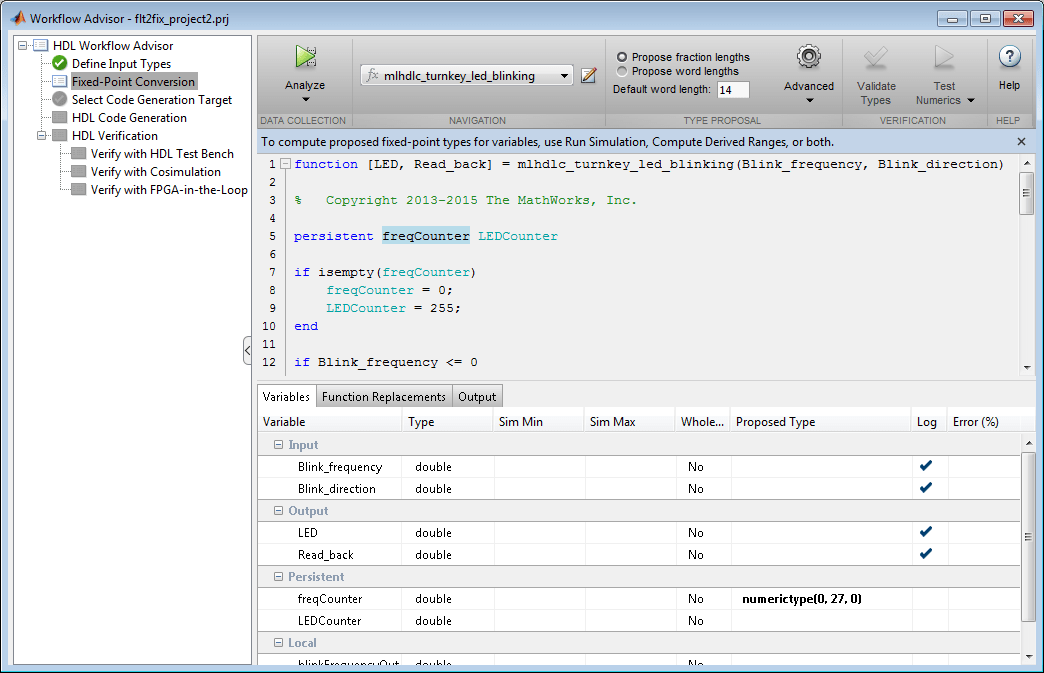
Task: Select Propose fraction lengths radio button
Action: point(622,57)
